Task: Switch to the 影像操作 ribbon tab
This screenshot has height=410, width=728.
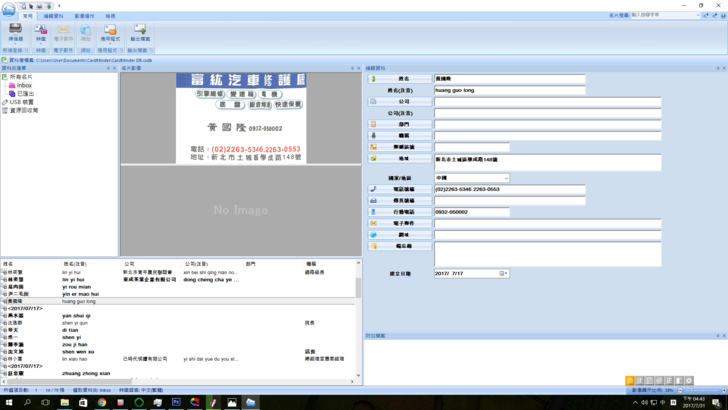Action: pos(84,16)
